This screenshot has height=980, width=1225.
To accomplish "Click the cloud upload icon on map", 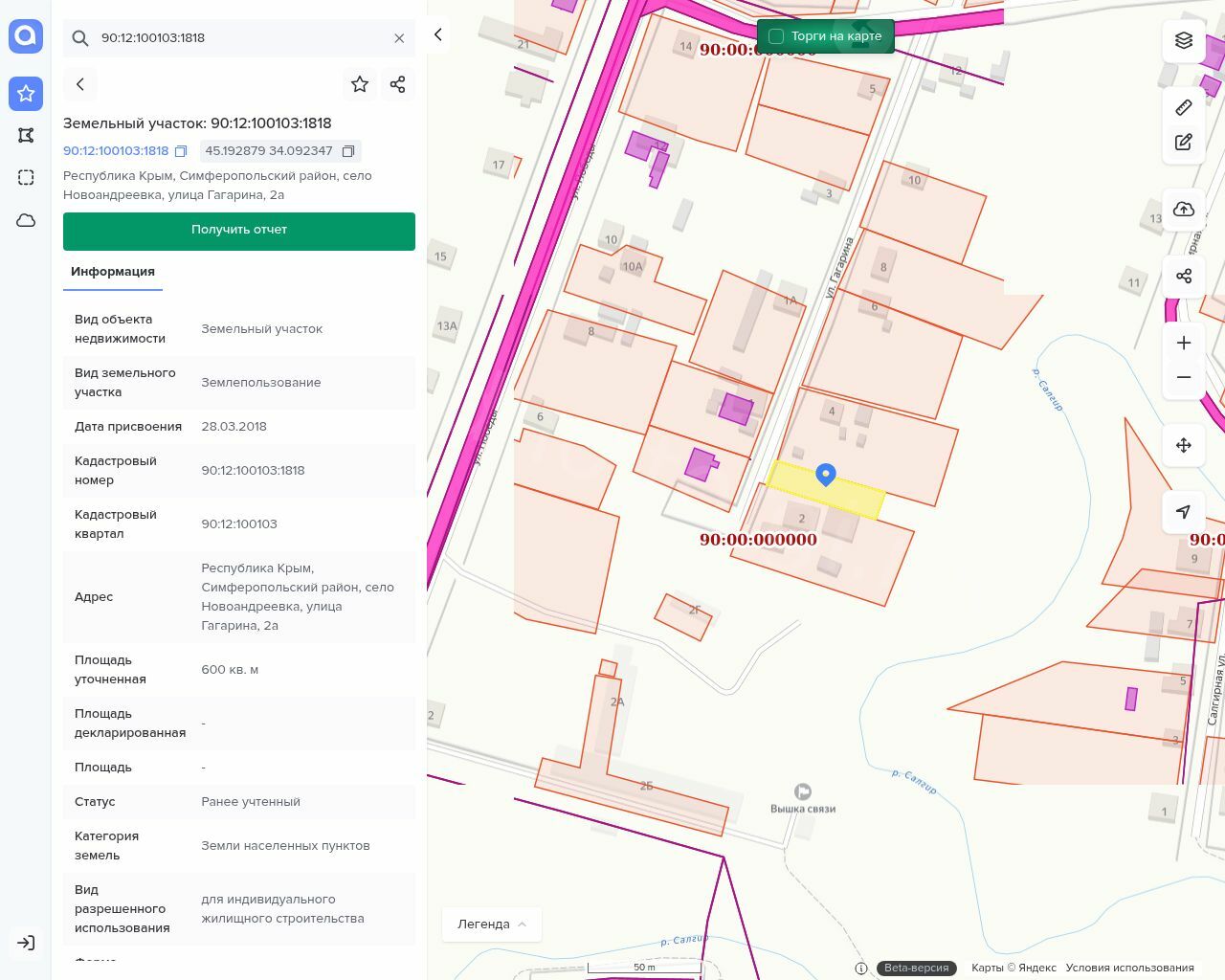I will click(x=1183, y=210).
